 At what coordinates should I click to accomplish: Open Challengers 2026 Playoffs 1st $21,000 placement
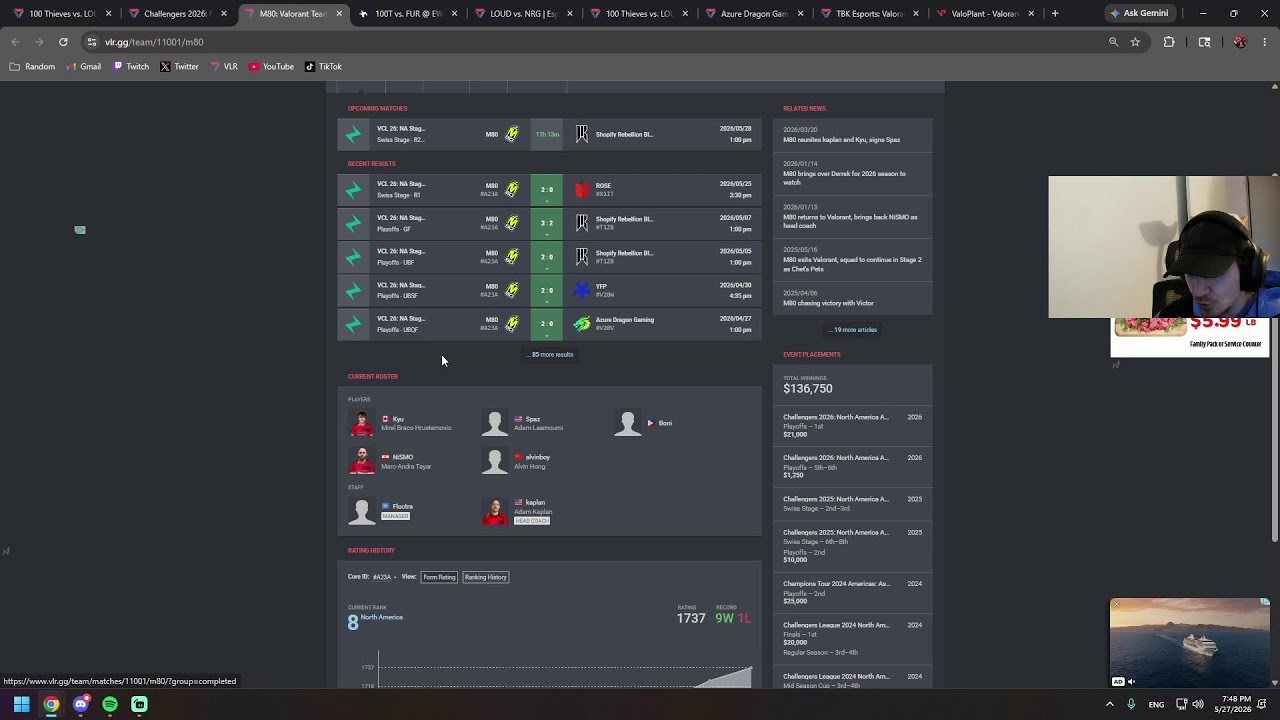pyautogui.click(x=852, y=426)
